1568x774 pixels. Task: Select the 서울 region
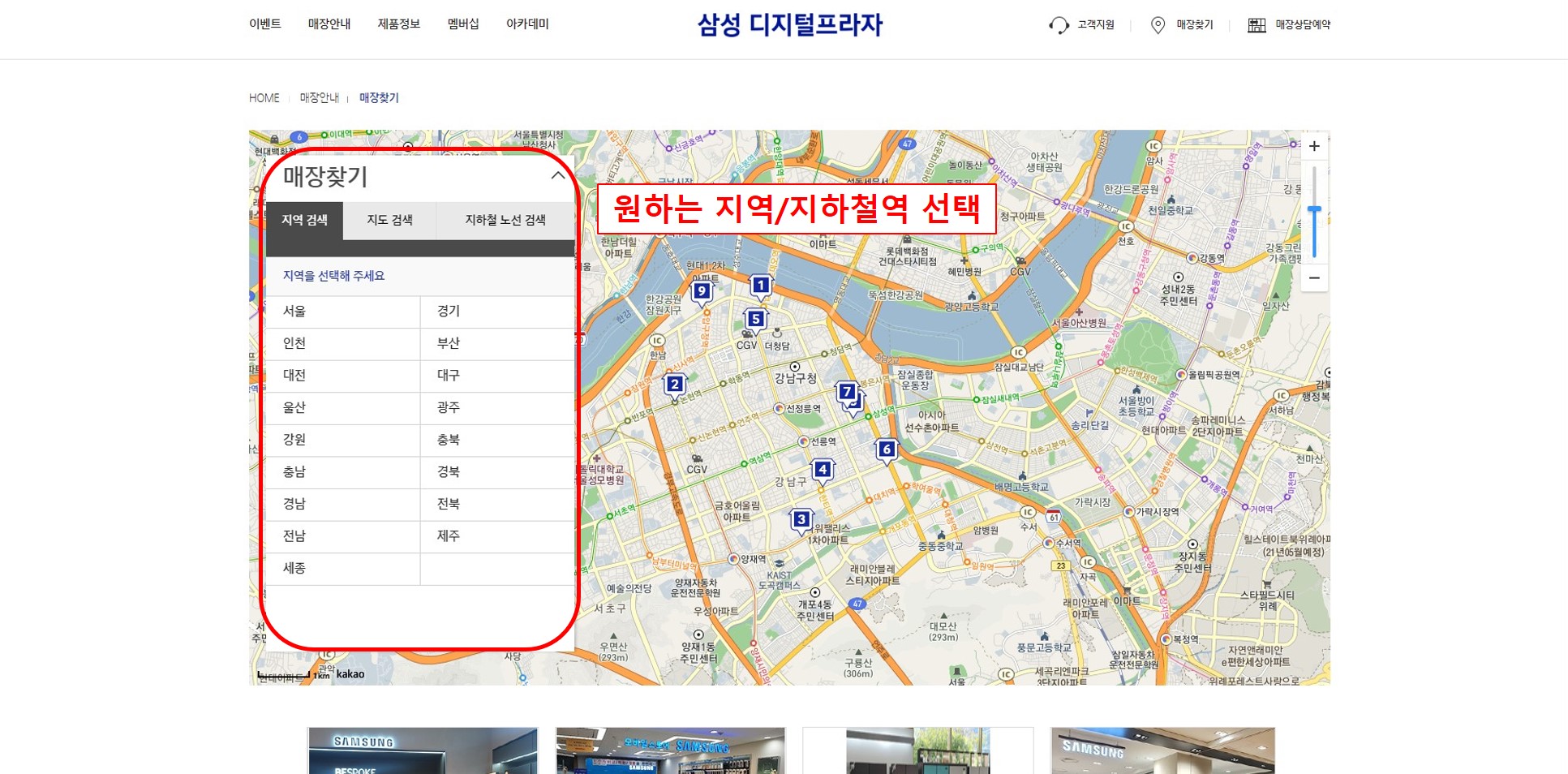pos(342,312)
